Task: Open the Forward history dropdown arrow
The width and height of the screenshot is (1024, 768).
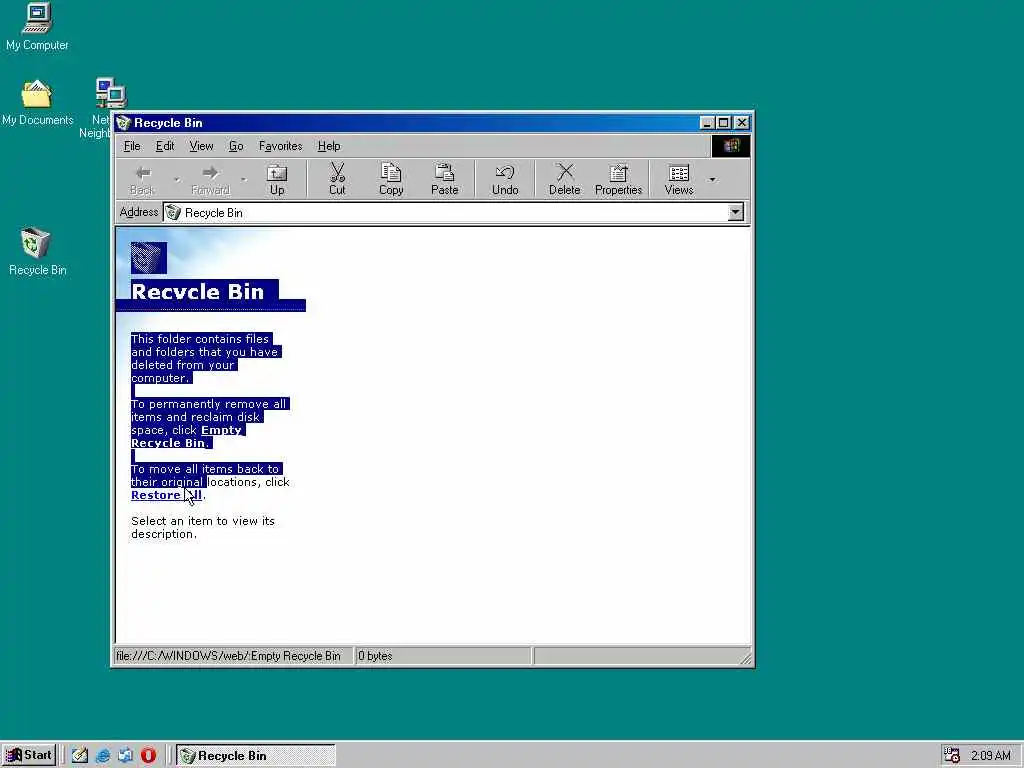Action: tap(244, 179)
